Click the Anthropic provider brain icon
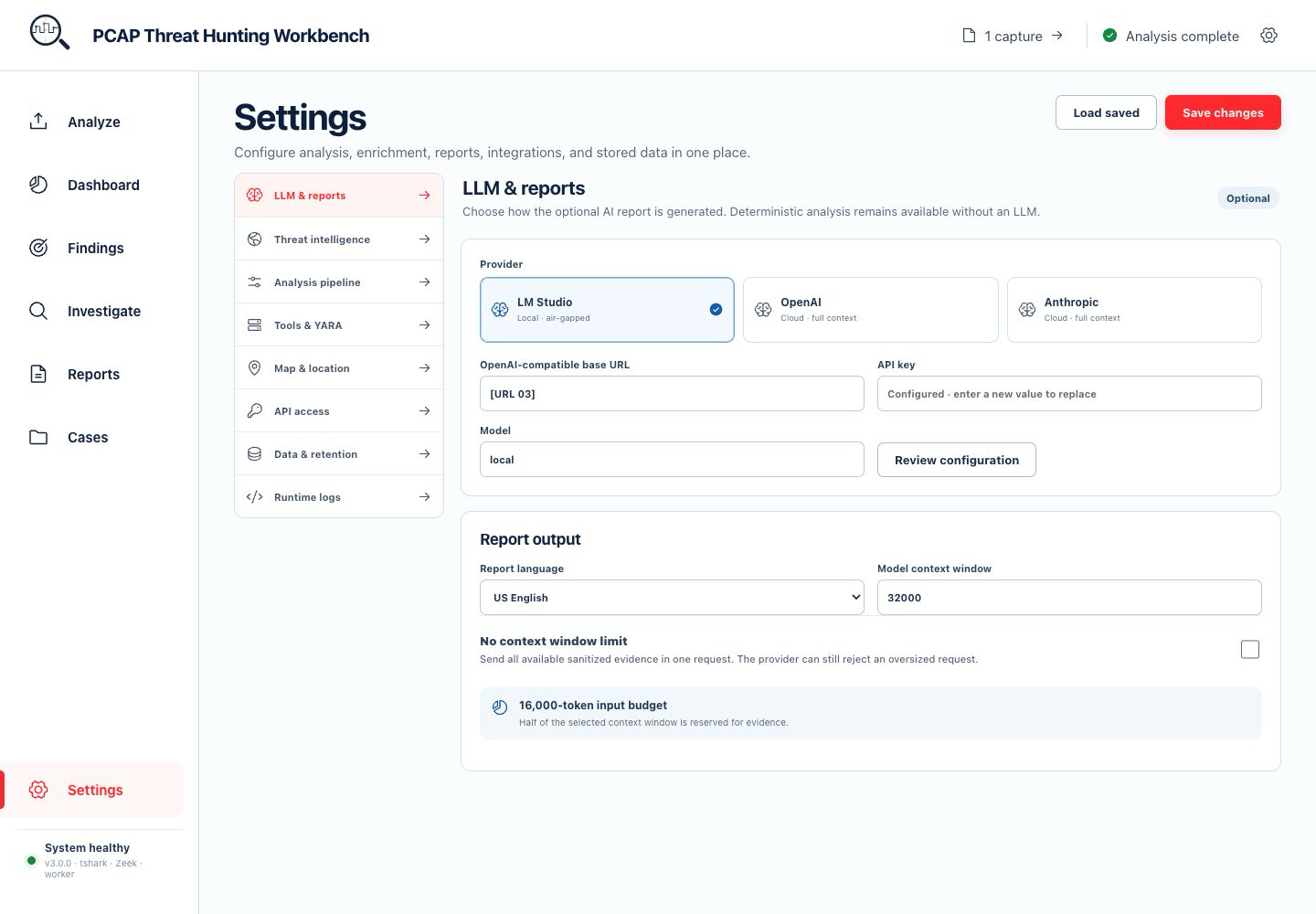This screenshot has height=914, width=1316. click(x=1027, y=310)
